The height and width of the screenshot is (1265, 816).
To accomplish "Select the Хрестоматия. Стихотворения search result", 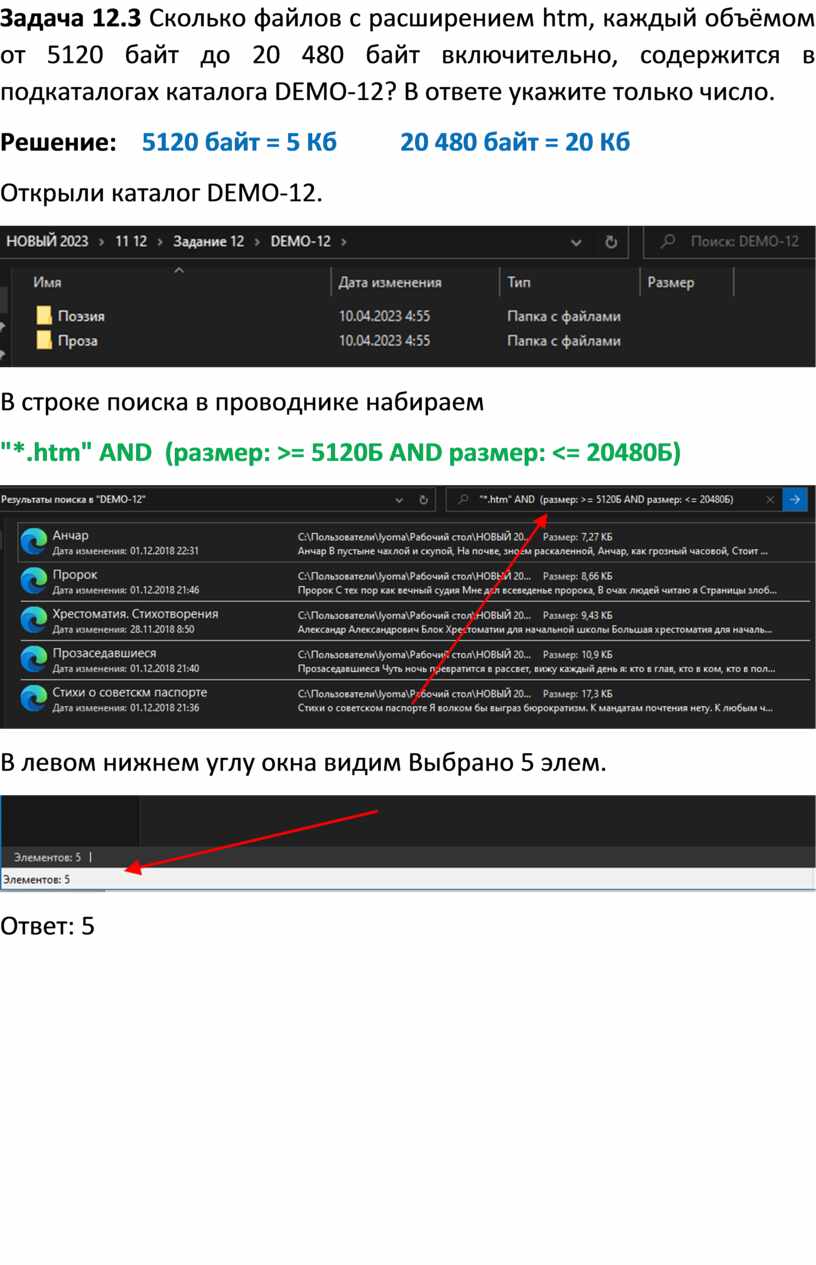I will [x=135, y=614].
